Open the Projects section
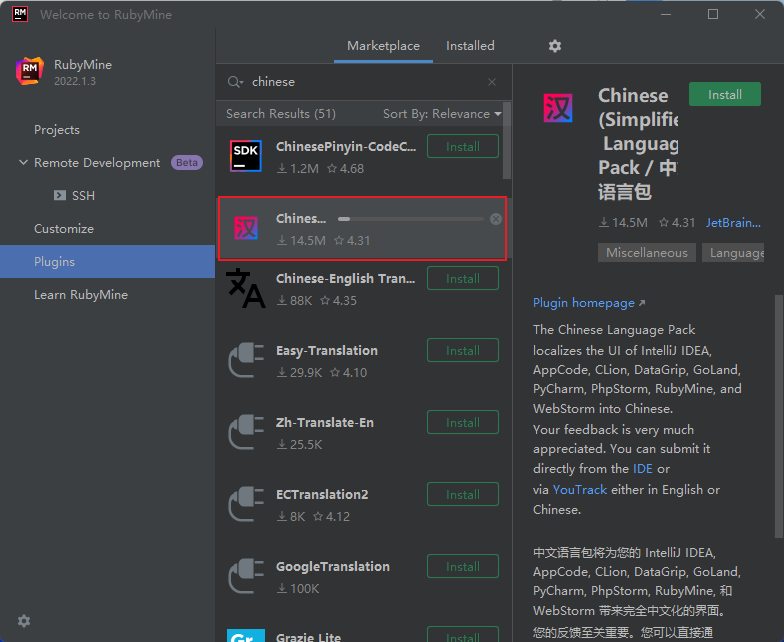Screen dimensions: 784x642 coord(57,130)
